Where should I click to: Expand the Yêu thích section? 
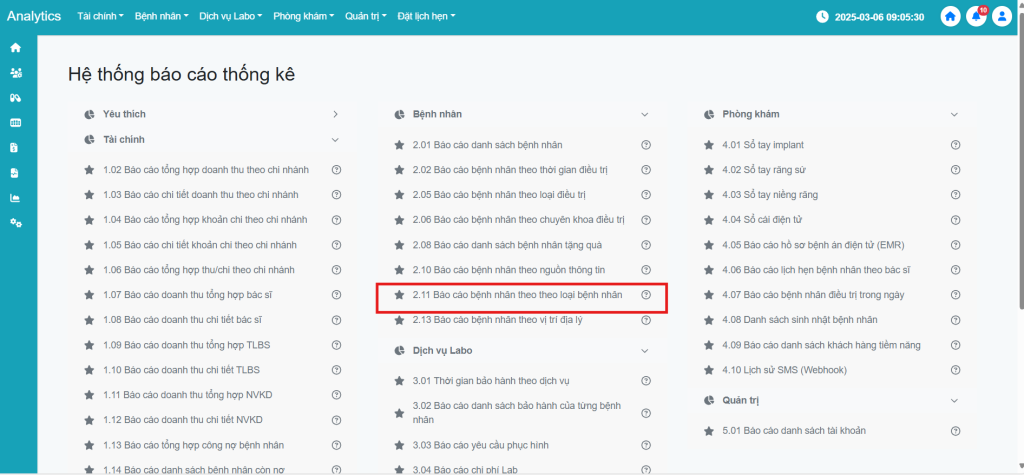tap(335, 115)
